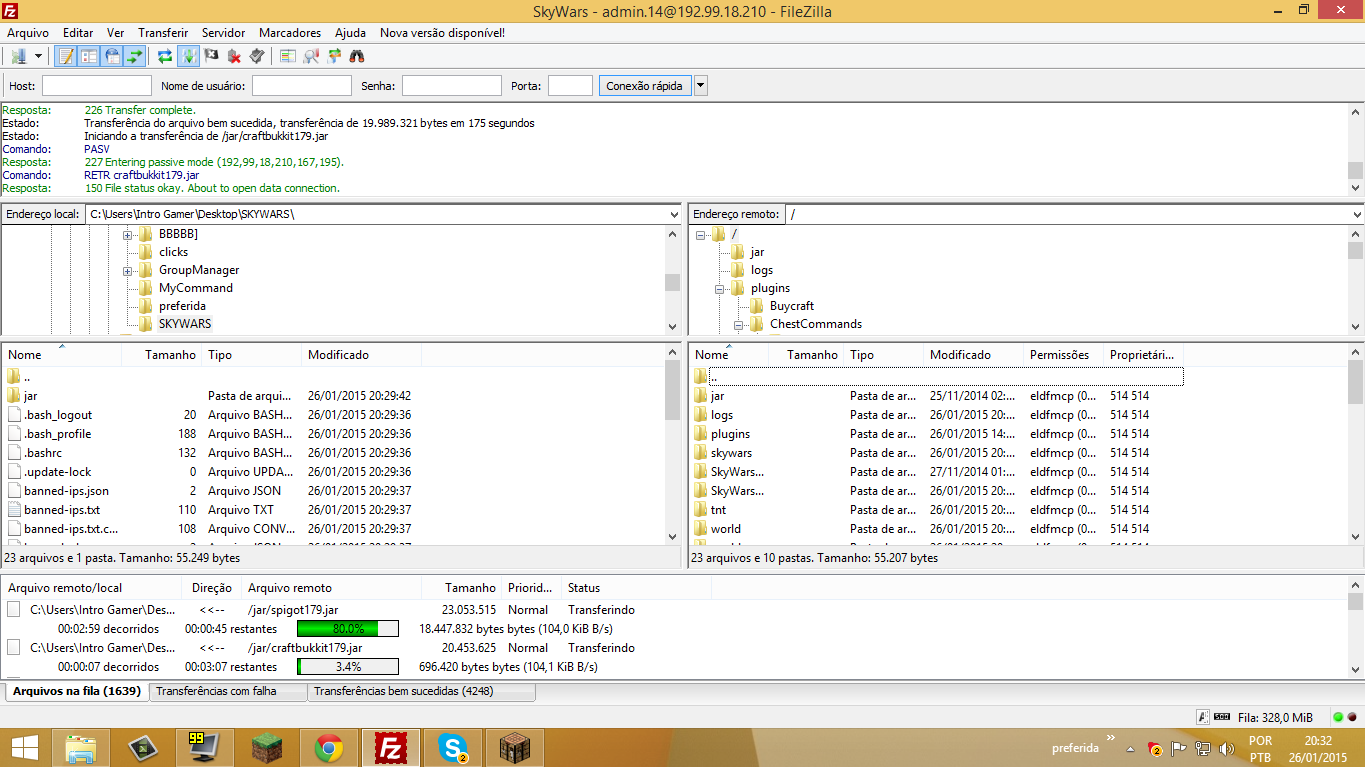The image size is (1365, 767).
Task: Select Buycraft folder in remote tree
Action: pyautogui.click(x=791, y=306)
